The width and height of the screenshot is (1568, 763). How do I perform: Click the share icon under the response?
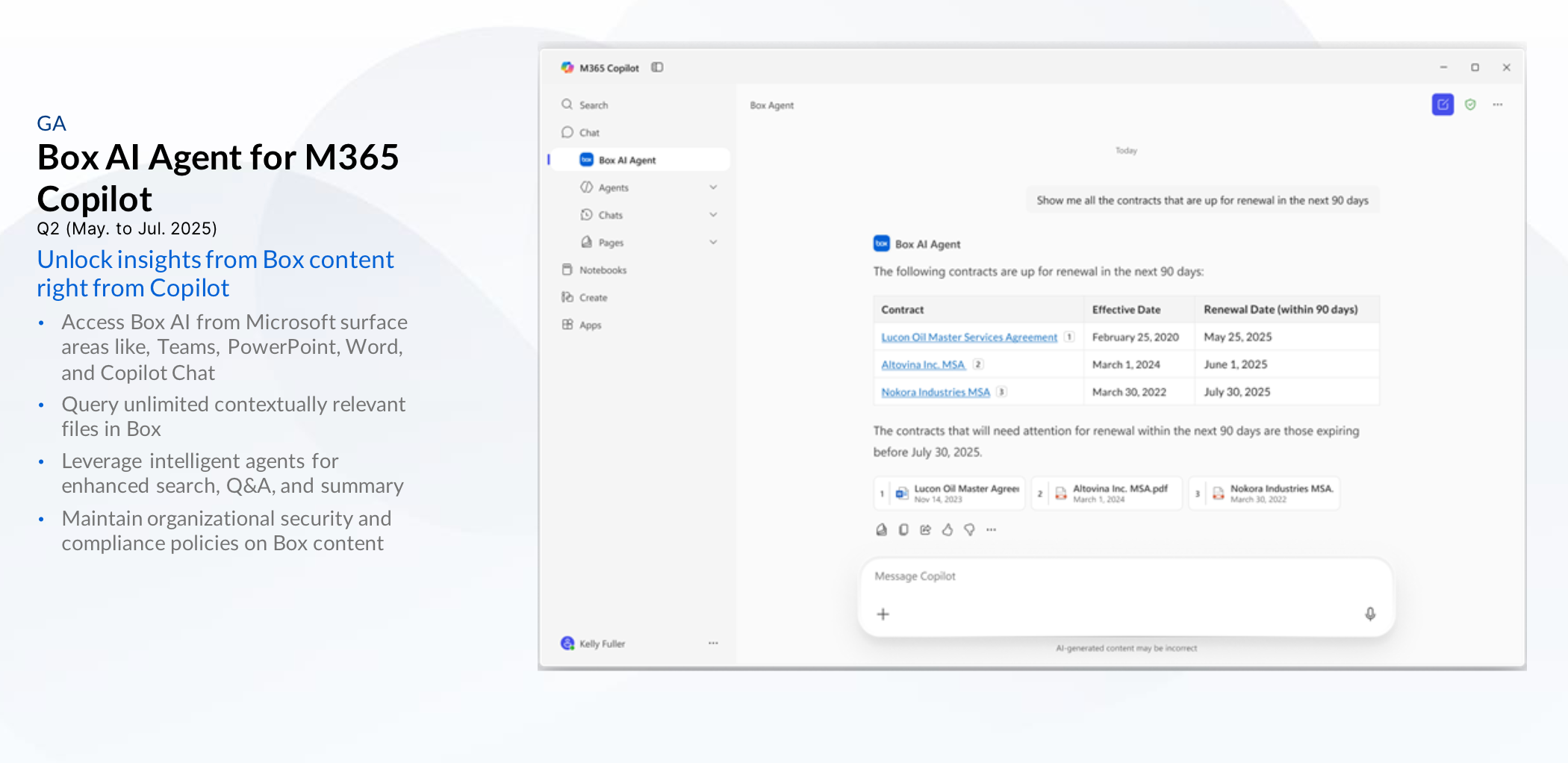(926, 529)
